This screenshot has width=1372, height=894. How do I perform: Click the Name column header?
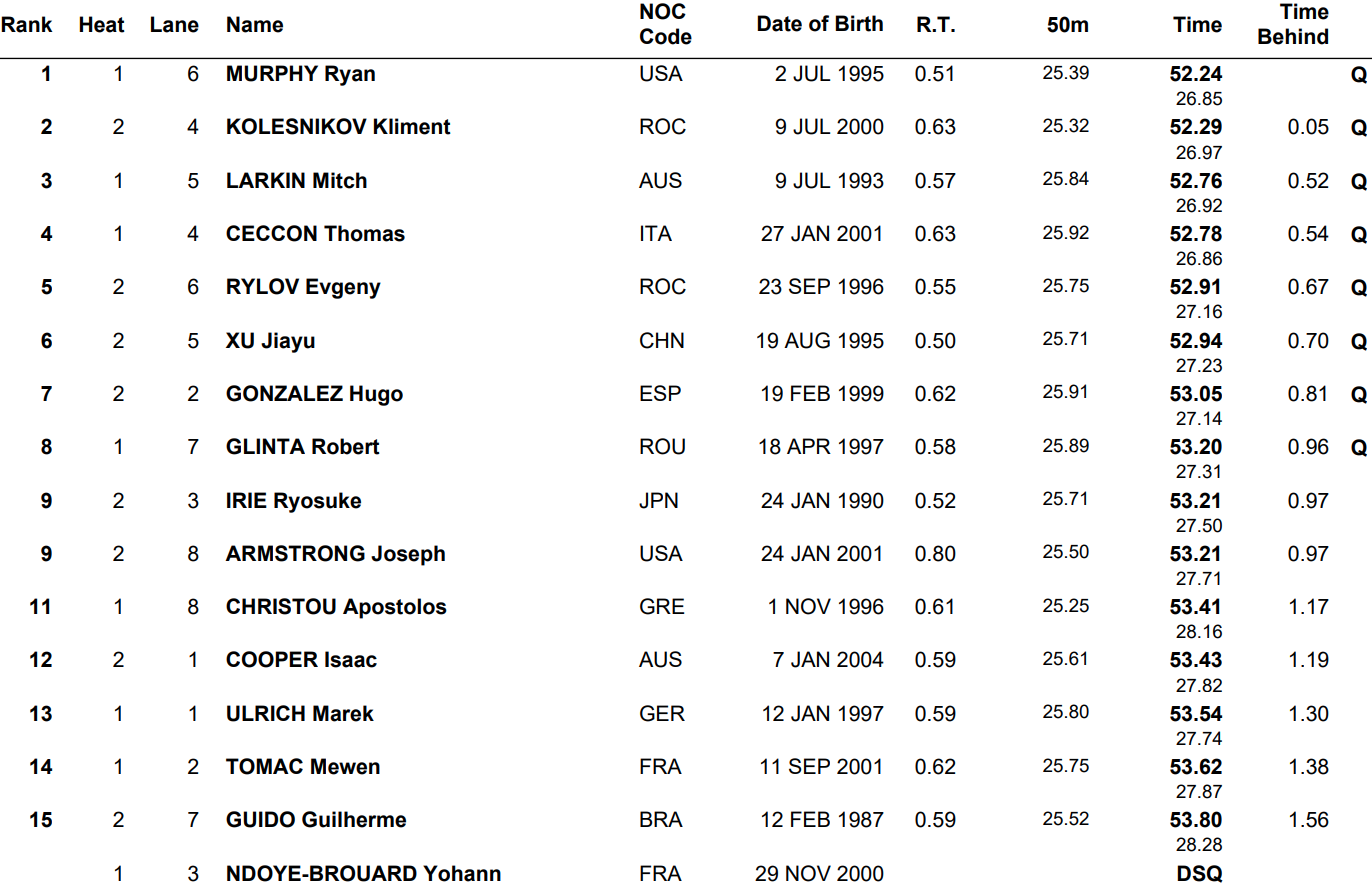[254, 25]
